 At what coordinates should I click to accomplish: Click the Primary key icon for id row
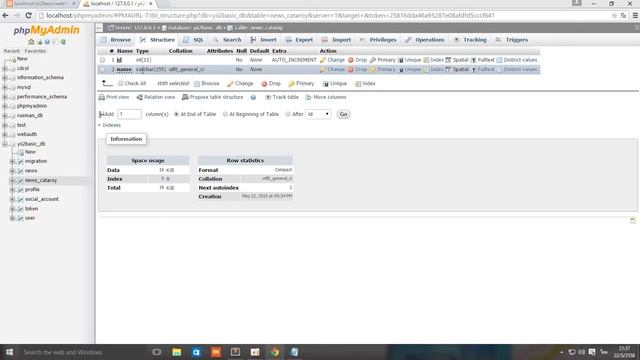(x=373, y=60)
